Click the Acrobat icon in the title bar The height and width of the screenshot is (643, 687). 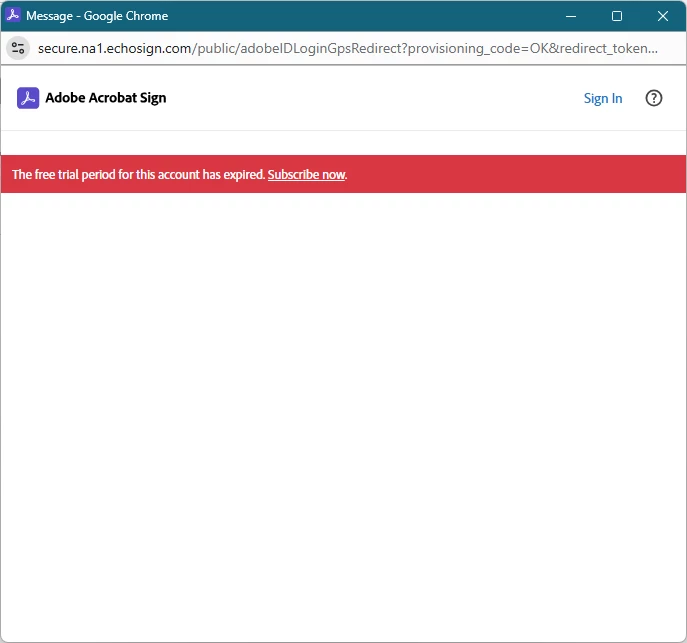(x=13, y=15)
